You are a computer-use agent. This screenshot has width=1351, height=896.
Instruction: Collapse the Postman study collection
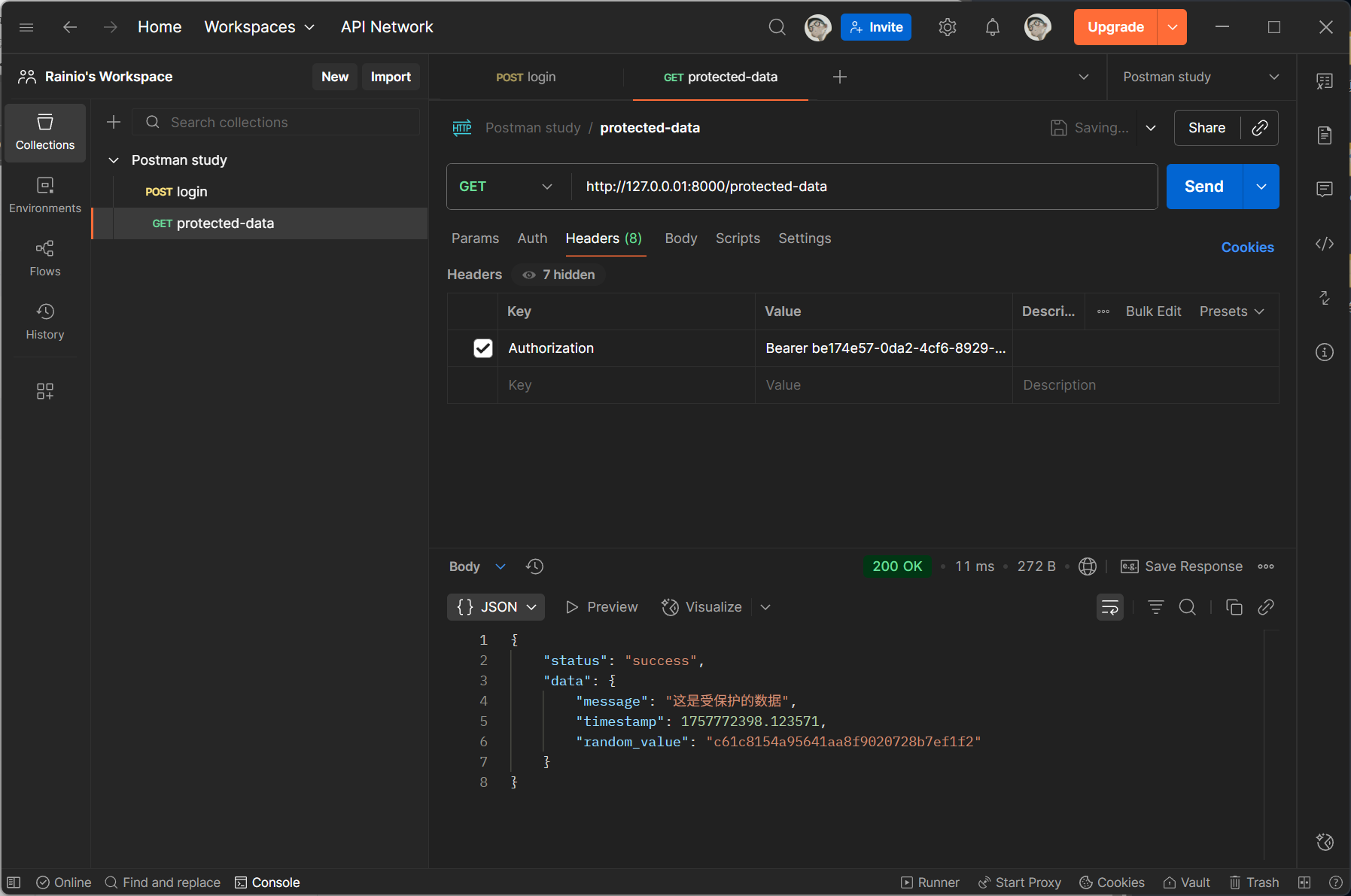tap(114, 160)
